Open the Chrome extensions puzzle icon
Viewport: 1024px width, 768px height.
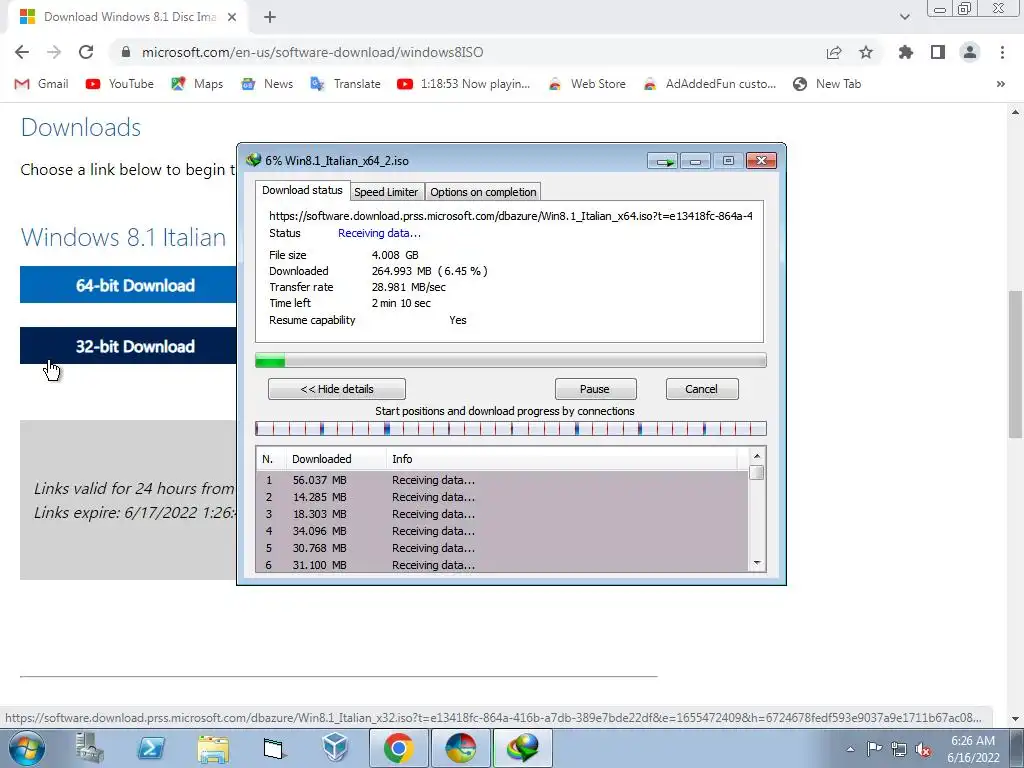(x=906, y=52)
